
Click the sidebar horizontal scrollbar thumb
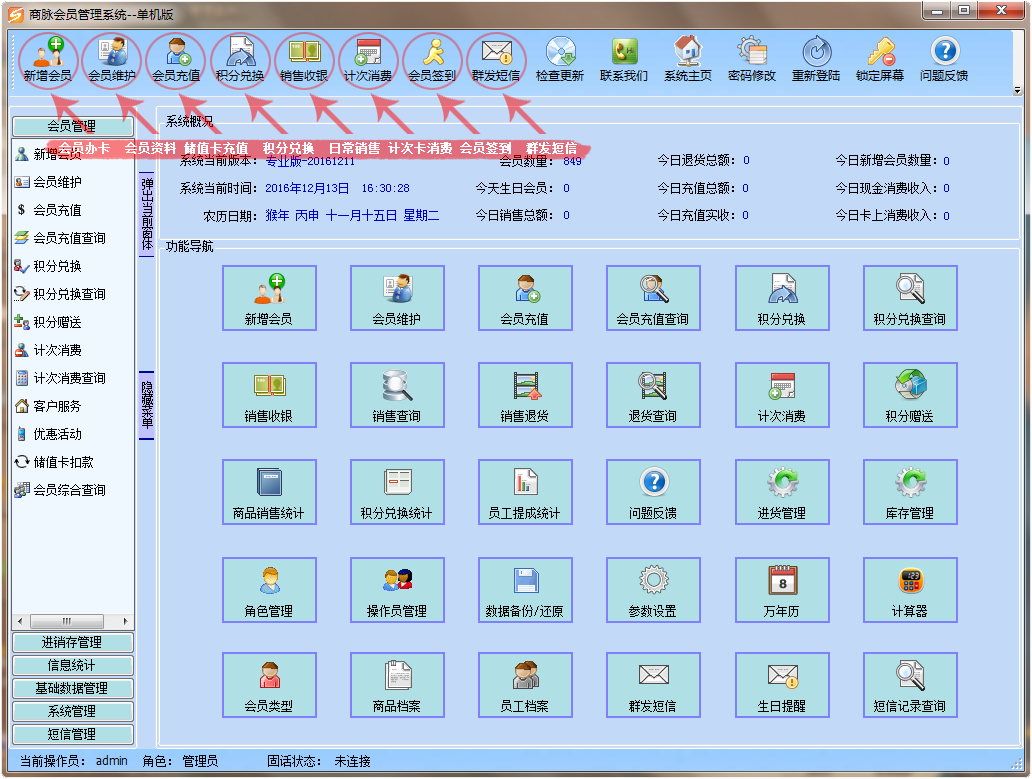pyautogui.click(x=66, y=621)
